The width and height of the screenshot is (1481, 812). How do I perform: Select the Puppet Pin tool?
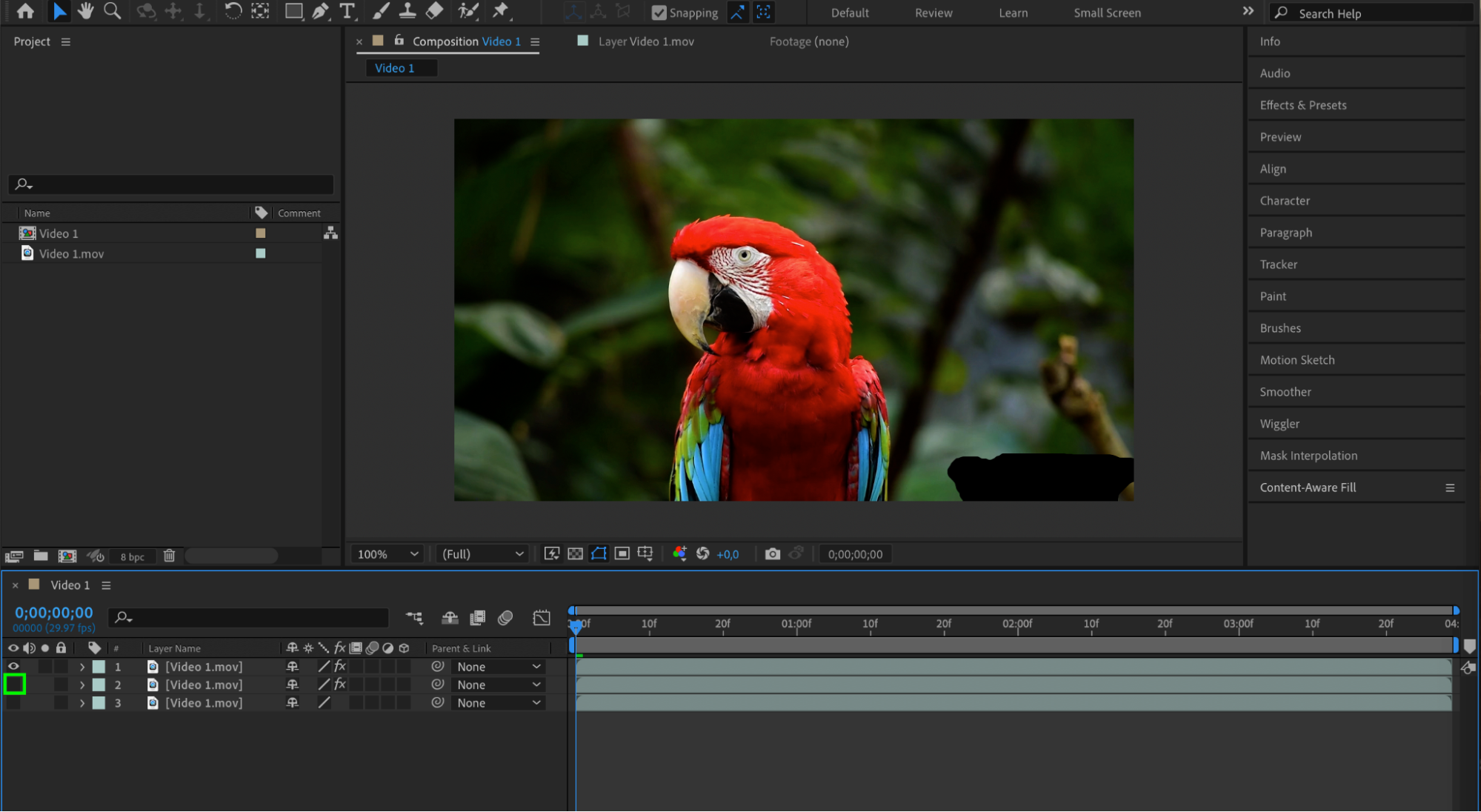(x=501, y=11)
